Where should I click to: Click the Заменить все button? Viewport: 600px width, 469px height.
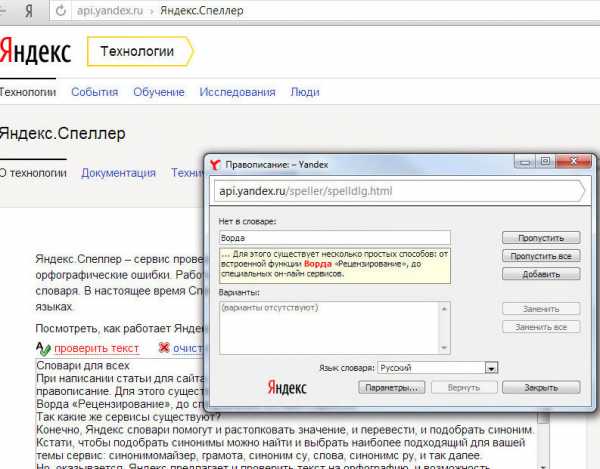tap(541, 327)
